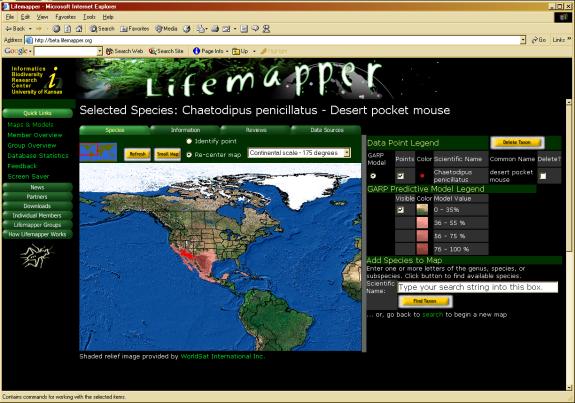Open the Favorites menu
The image size is (575, 403).
coord(65,17)
